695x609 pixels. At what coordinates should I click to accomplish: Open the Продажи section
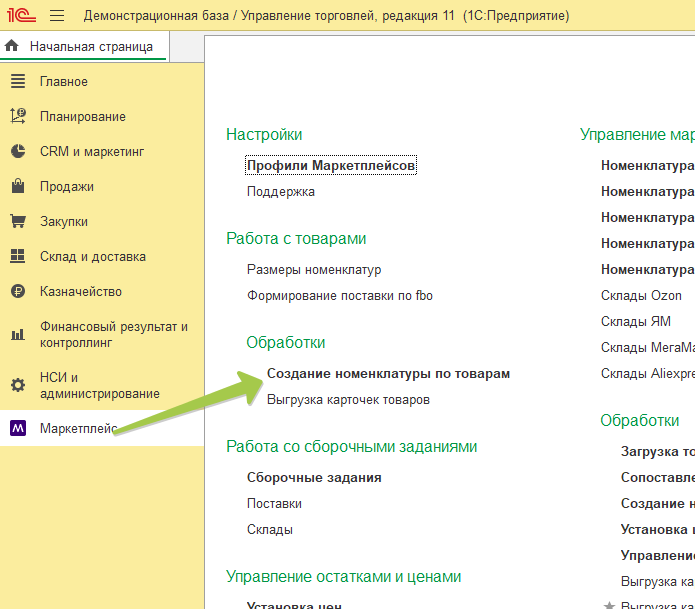coord(67,187)
